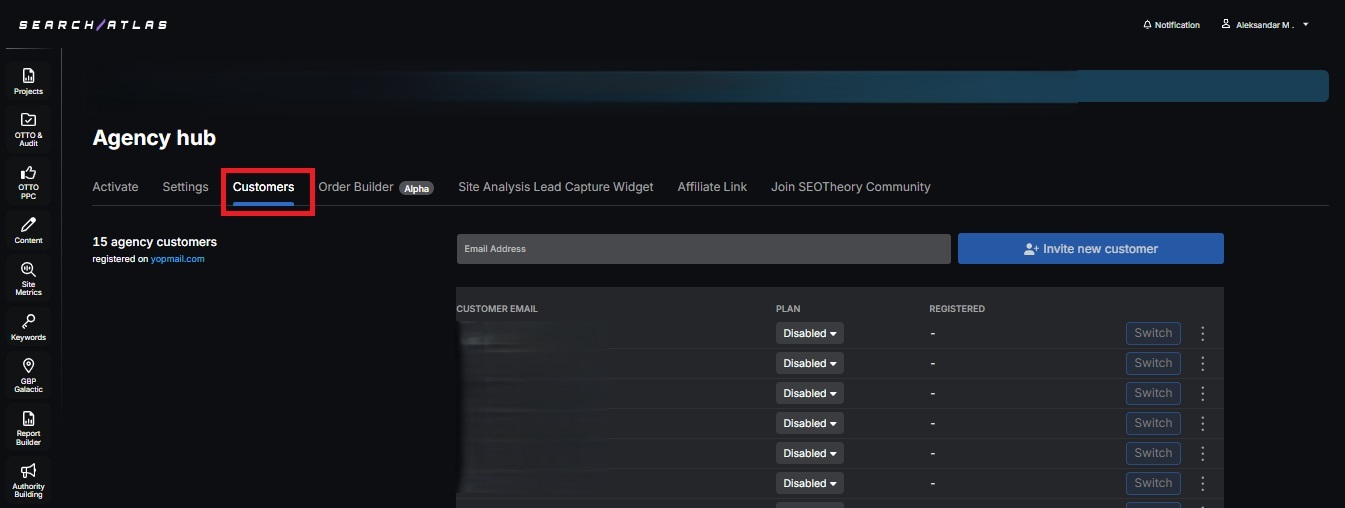Follow the yopmail.com link
Image resolution: width=1345 pixels, height=508 pixels.
tap(178, 259)
